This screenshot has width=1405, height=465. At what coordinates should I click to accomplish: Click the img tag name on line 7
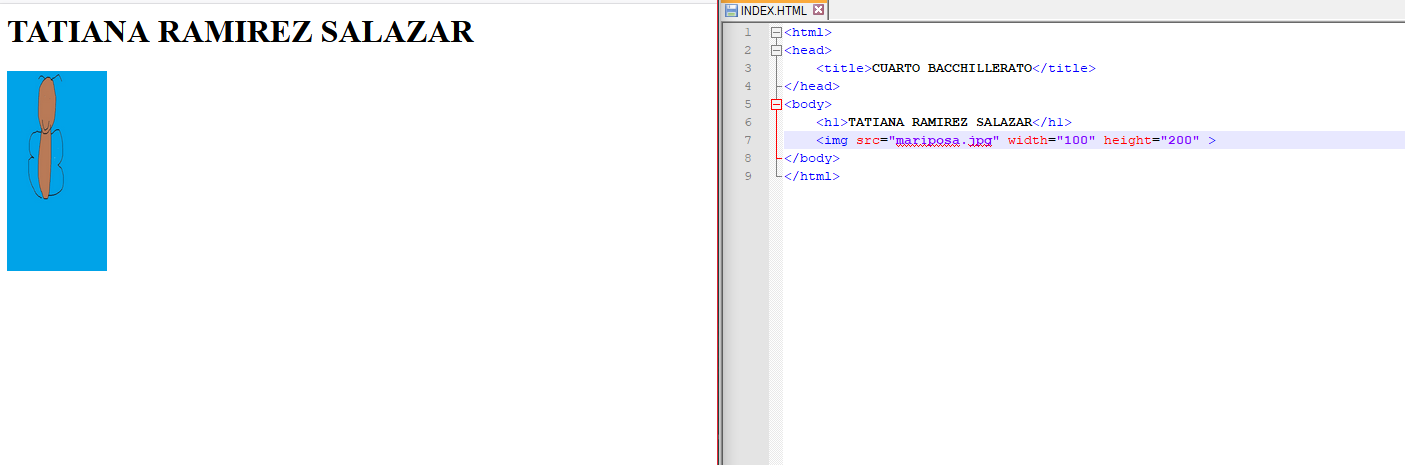pyautogui.click(x=835, y=140)
